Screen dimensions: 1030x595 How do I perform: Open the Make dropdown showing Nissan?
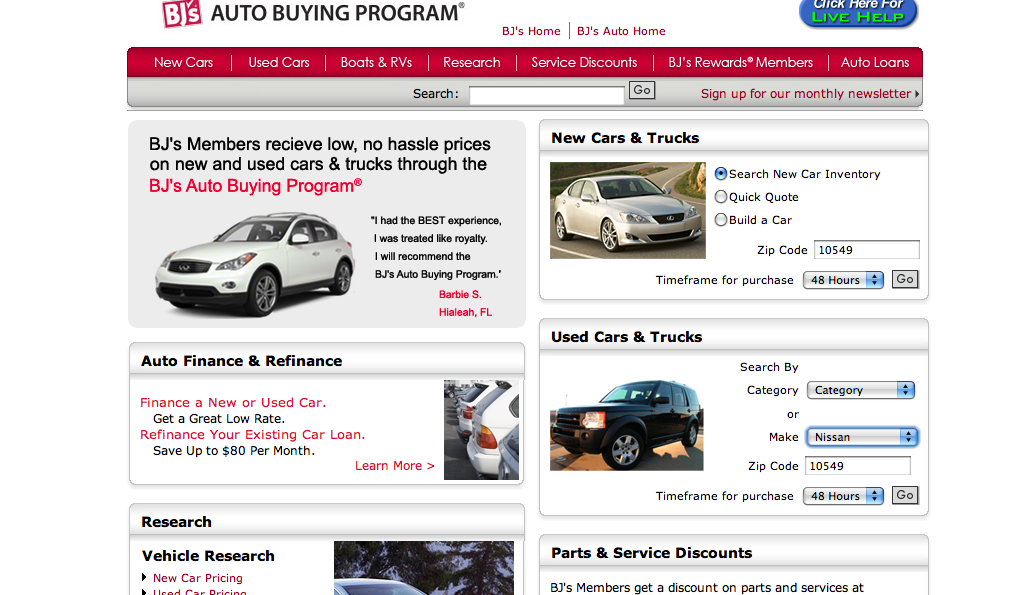pyautogui.click(x=861, y=437)
